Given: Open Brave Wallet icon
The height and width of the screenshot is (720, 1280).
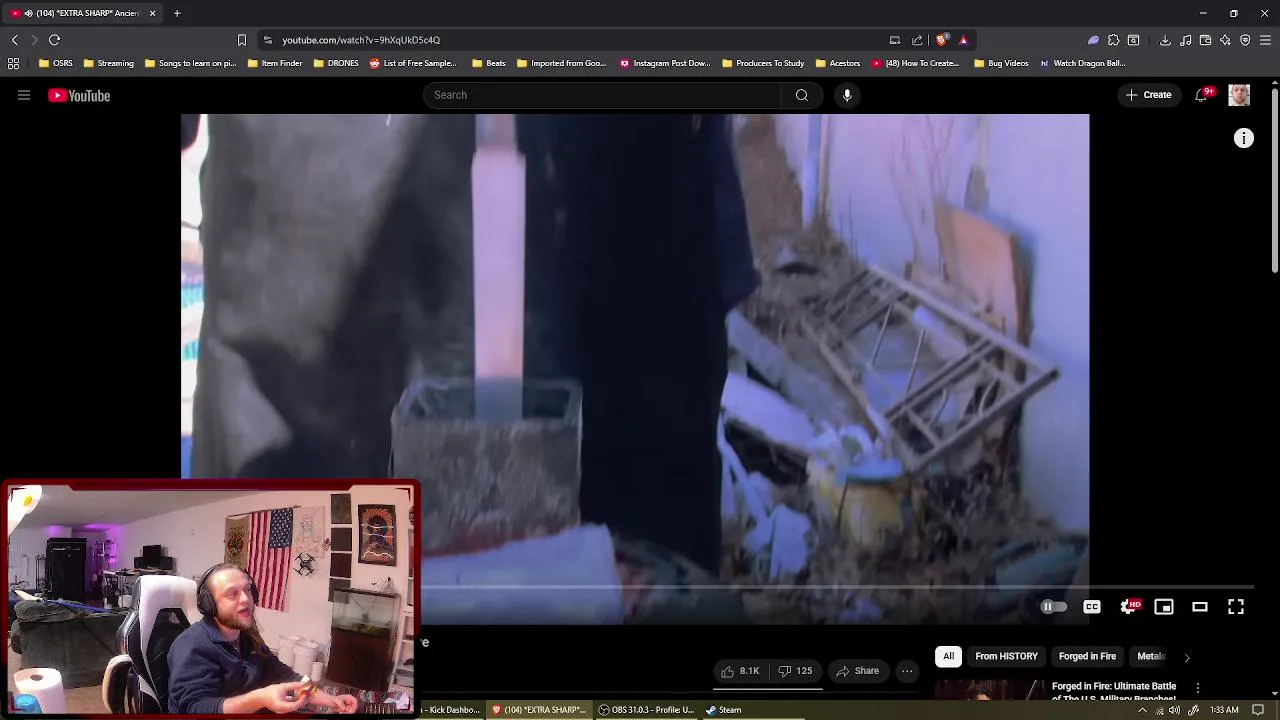Looking at the screenshot, I should pos(1205,40).
